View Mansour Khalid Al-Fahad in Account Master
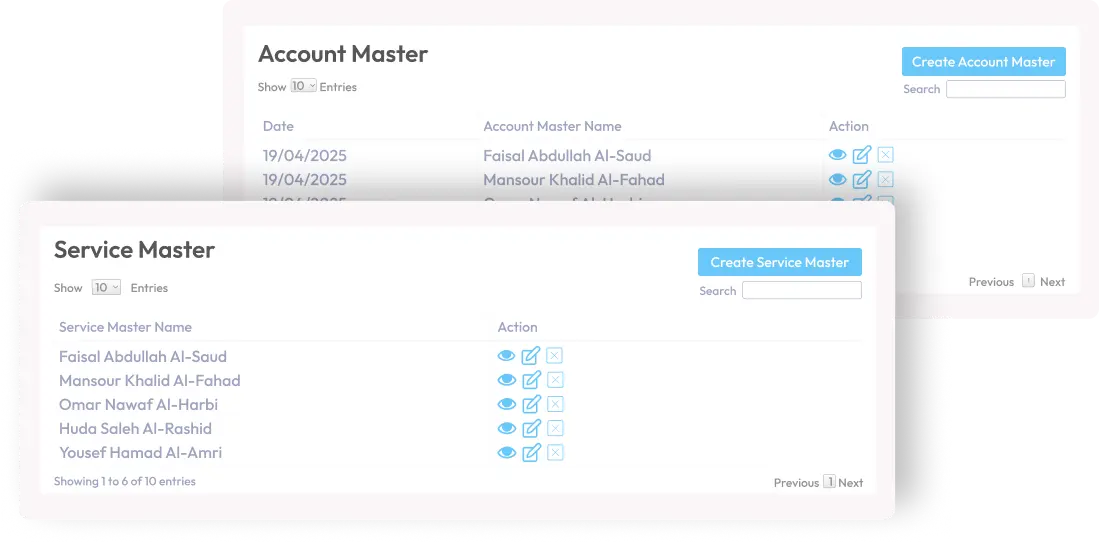The width and height of the screenshot is (1099, 543). (x=838, y=180)
